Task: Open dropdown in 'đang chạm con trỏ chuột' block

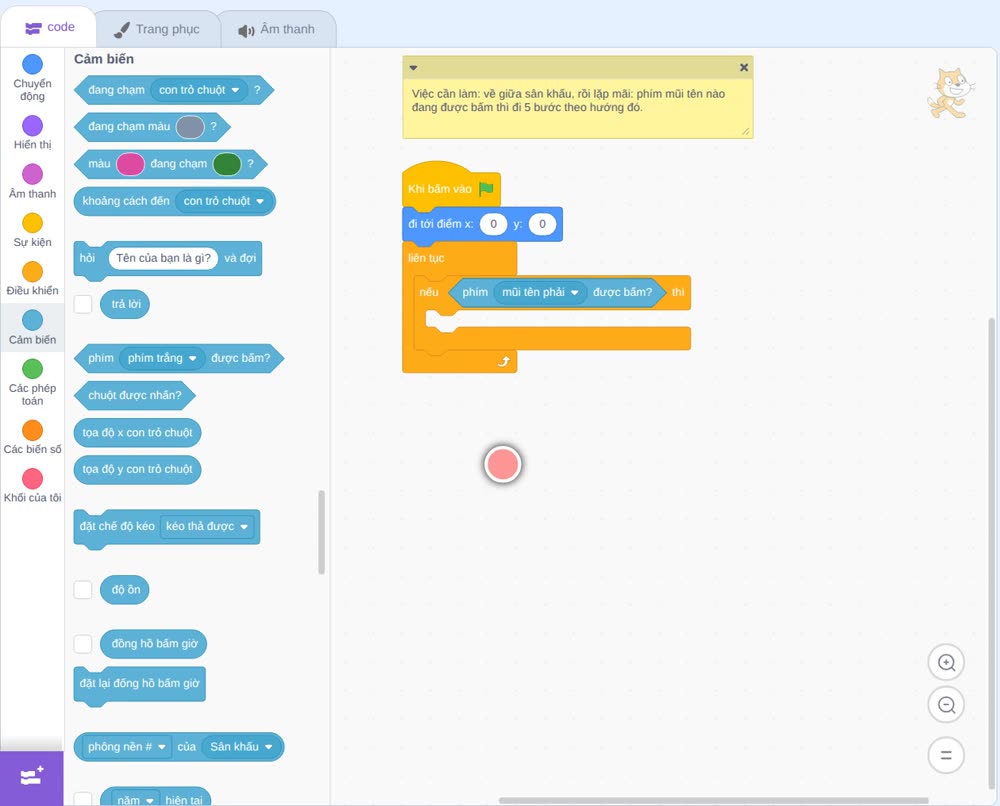Action: point(198,90)
